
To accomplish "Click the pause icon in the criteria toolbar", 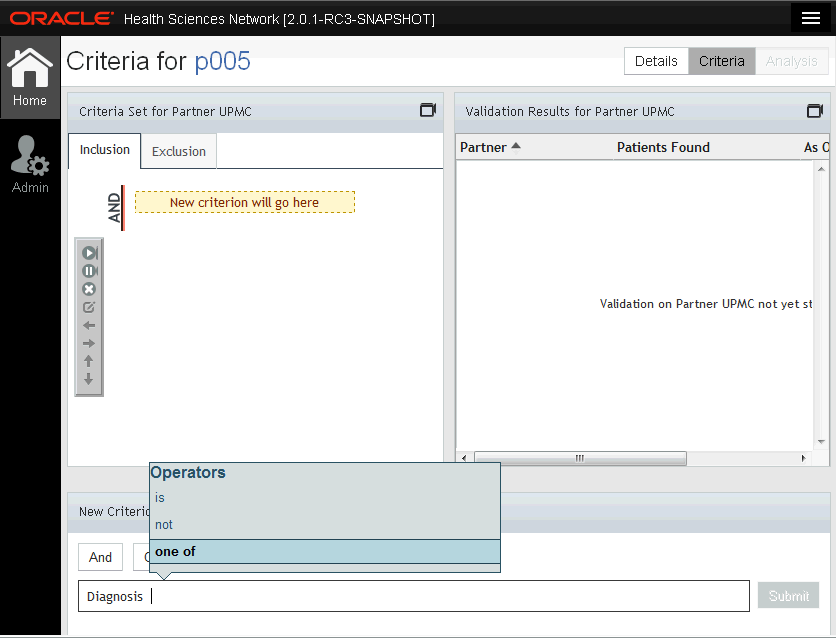I will (89, 271).
